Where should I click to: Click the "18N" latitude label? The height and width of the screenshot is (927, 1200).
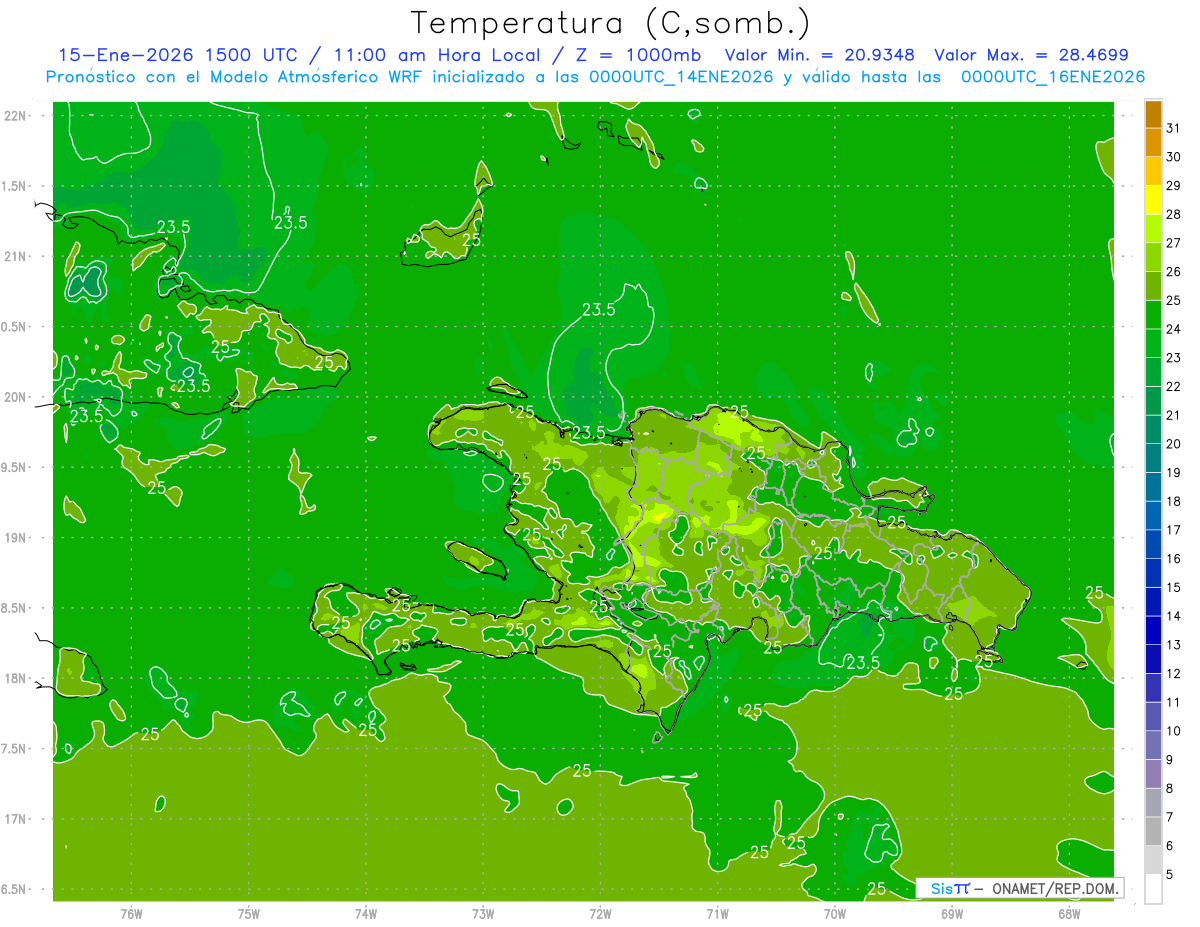pos(15,678)
